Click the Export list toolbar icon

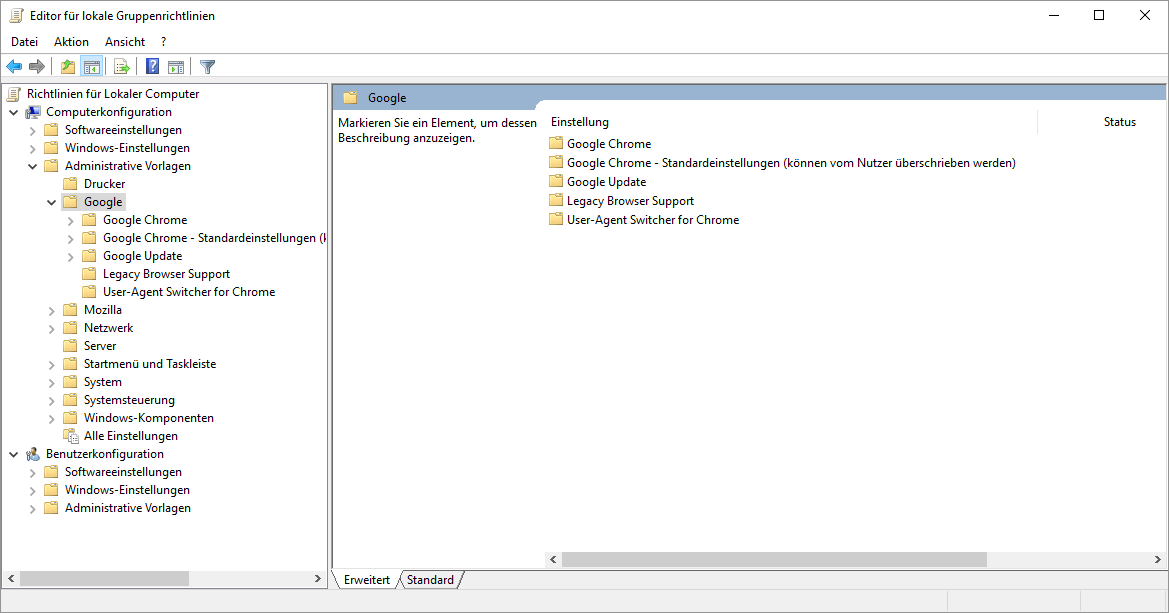point(122,67)
